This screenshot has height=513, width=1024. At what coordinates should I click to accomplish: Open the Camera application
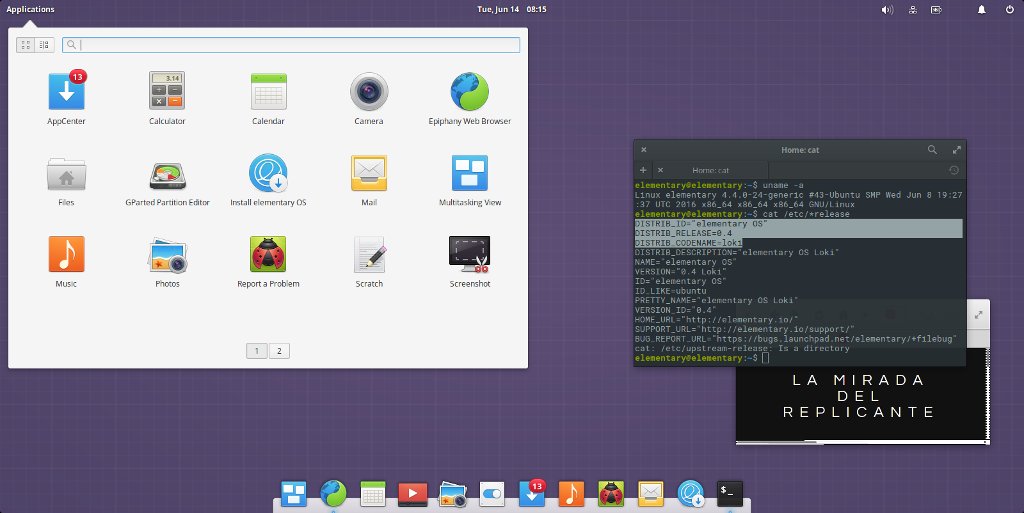[368, 93]
